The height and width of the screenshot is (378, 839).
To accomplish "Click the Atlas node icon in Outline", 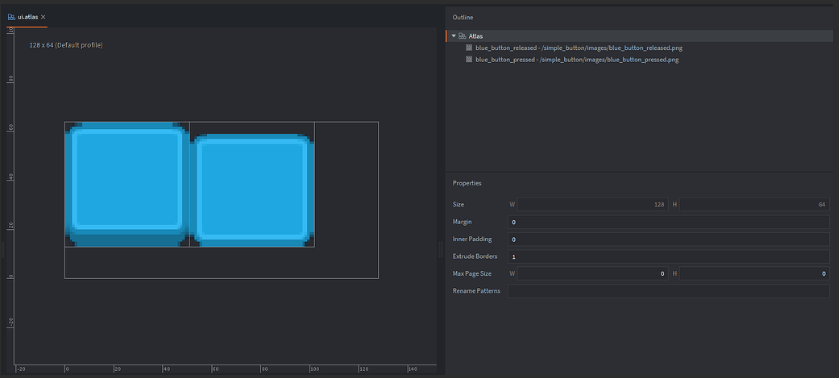I will click(x=463, y=36).
